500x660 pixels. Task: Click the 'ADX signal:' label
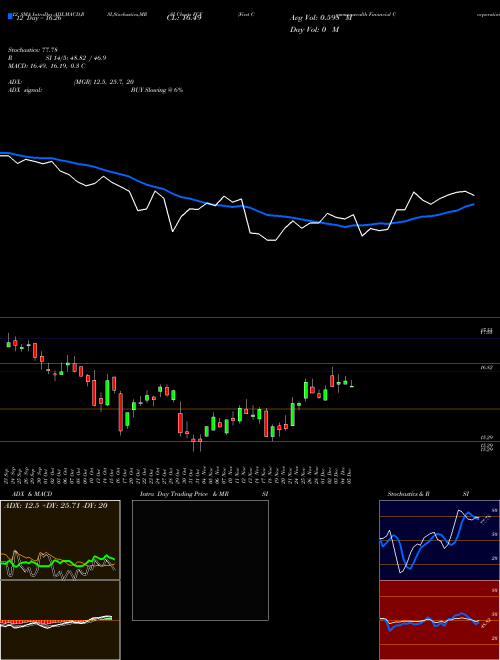click(25, 90)
